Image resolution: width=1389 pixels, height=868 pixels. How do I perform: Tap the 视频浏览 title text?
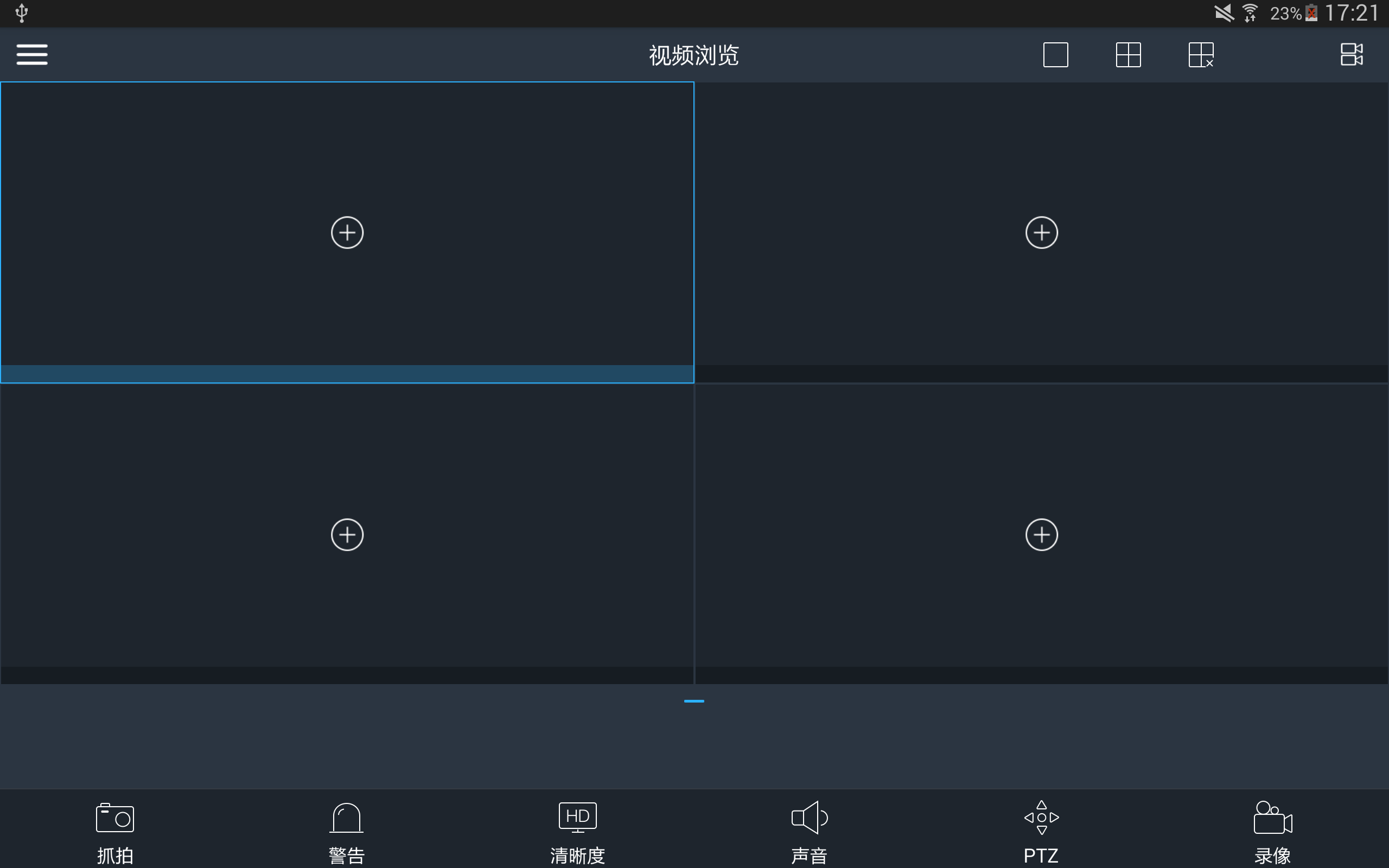coord(694,55)
